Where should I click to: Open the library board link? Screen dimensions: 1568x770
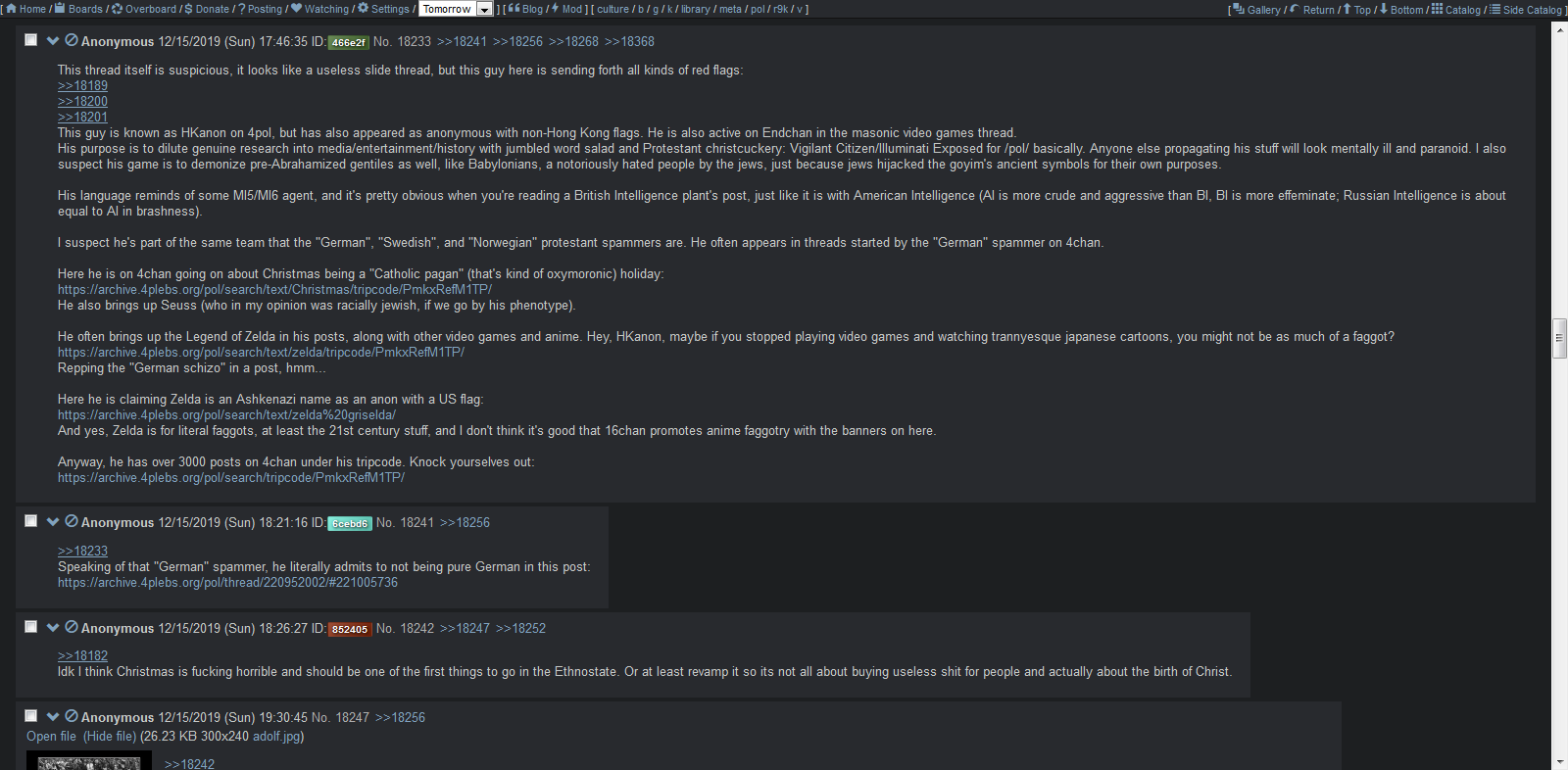click(x=696, y=9)
